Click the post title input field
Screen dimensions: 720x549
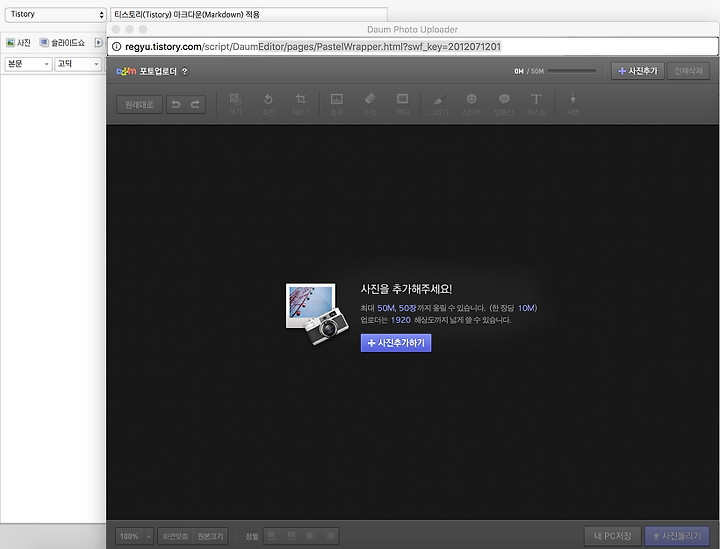pos(248,14)
